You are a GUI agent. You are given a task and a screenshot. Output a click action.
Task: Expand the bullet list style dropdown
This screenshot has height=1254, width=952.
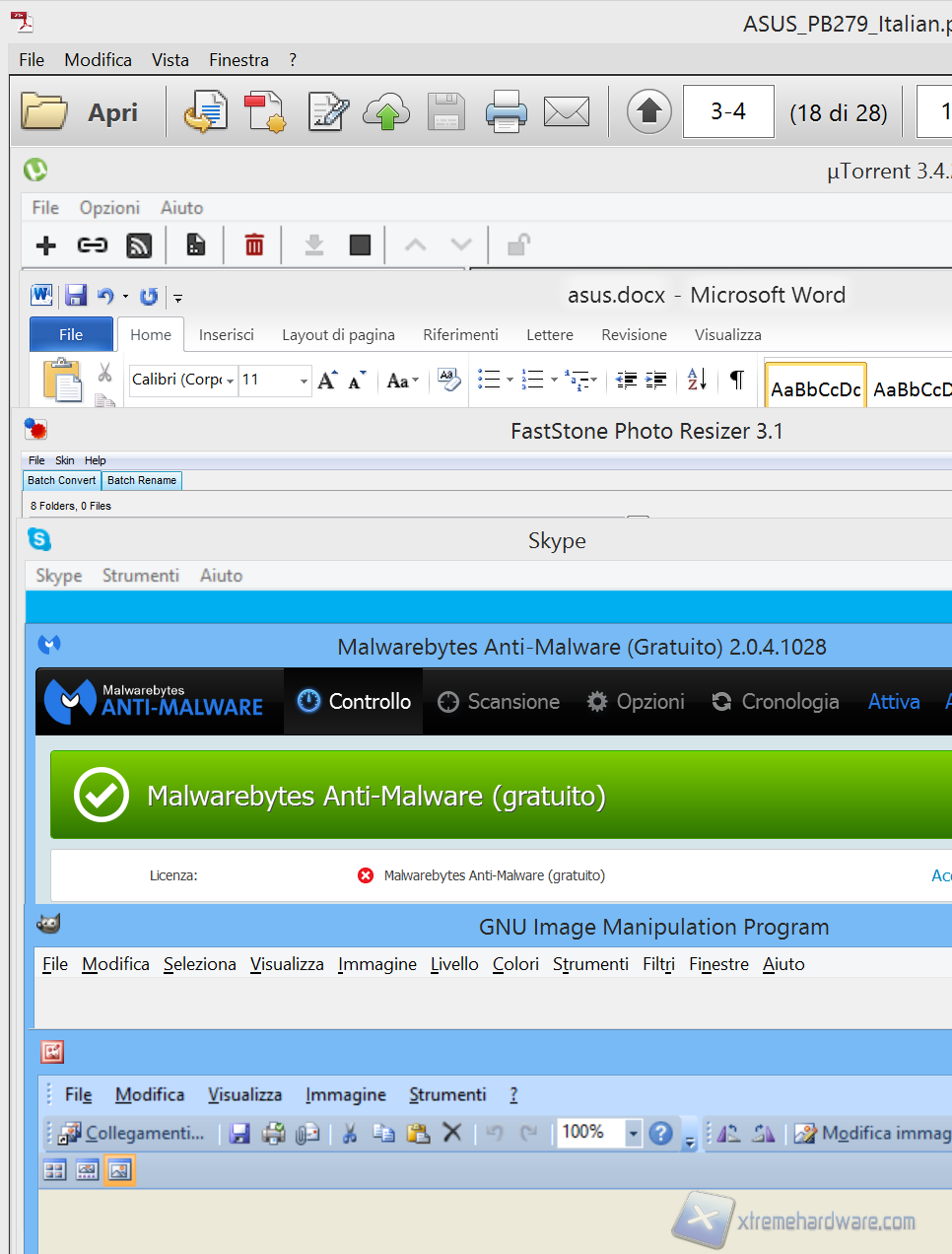click(509, 378)
